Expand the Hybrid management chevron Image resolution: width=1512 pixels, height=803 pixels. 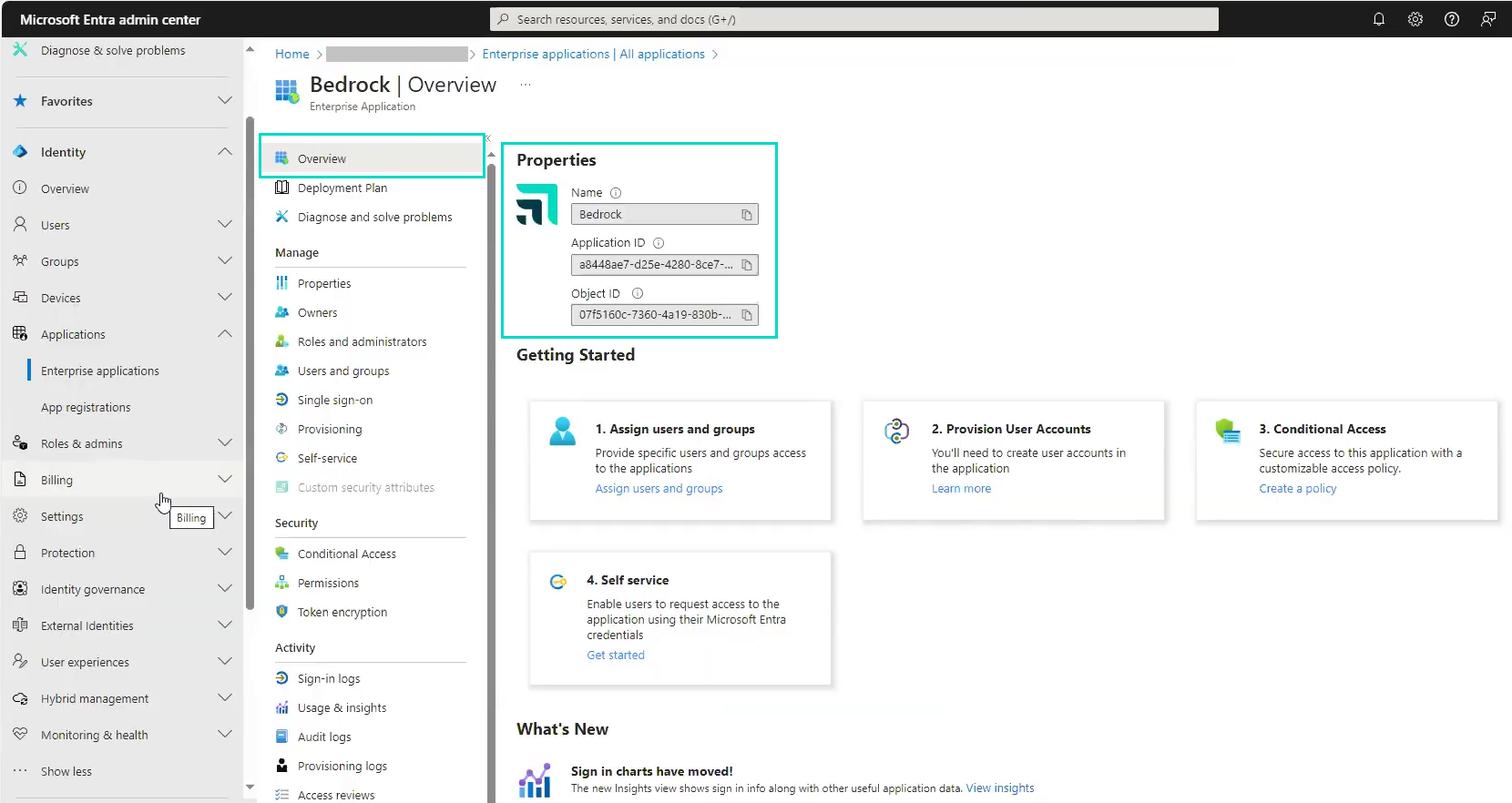pyautogui.click(x=225, y=697)
